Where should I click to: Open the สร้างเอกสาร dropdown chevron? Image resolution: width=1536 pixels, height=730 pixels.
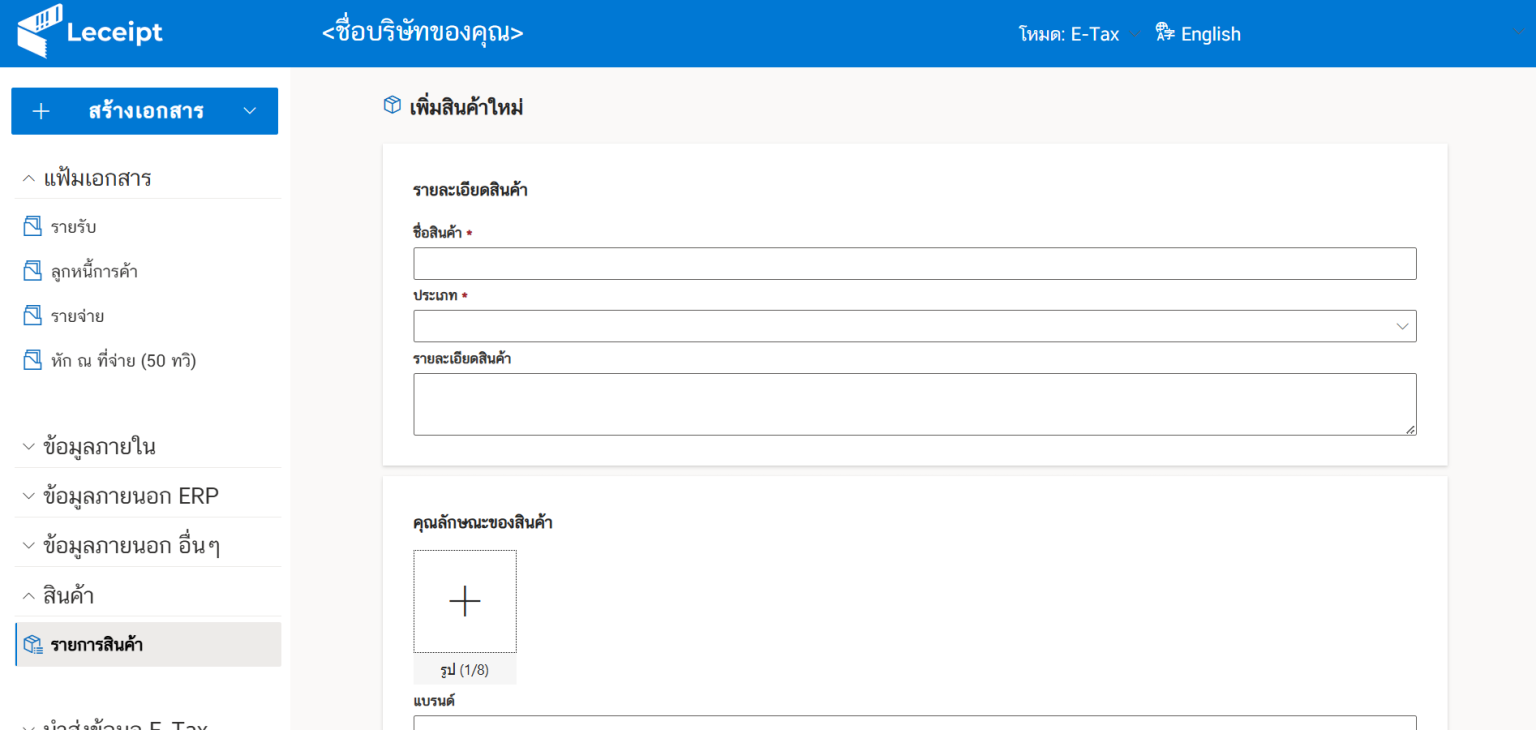(x=250, y=111)
